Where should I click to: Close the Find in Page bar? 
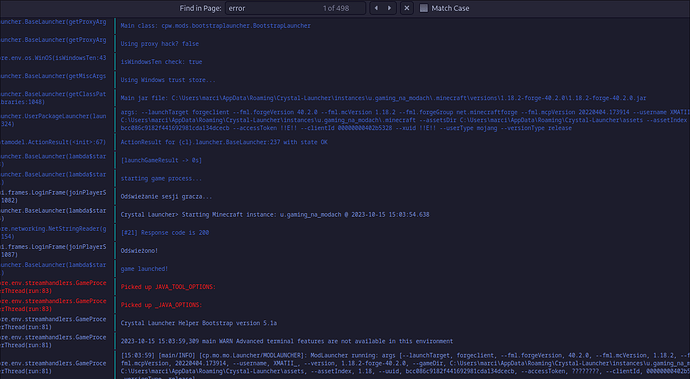tap(407, 8)
